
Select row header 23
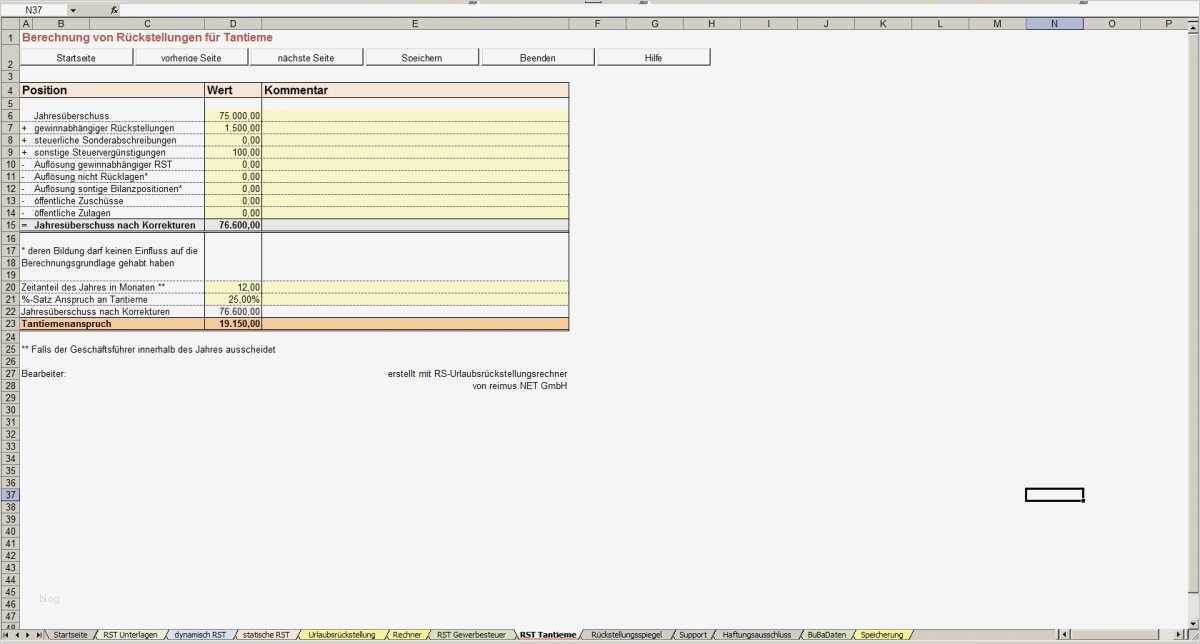click(x=9, y=324)
